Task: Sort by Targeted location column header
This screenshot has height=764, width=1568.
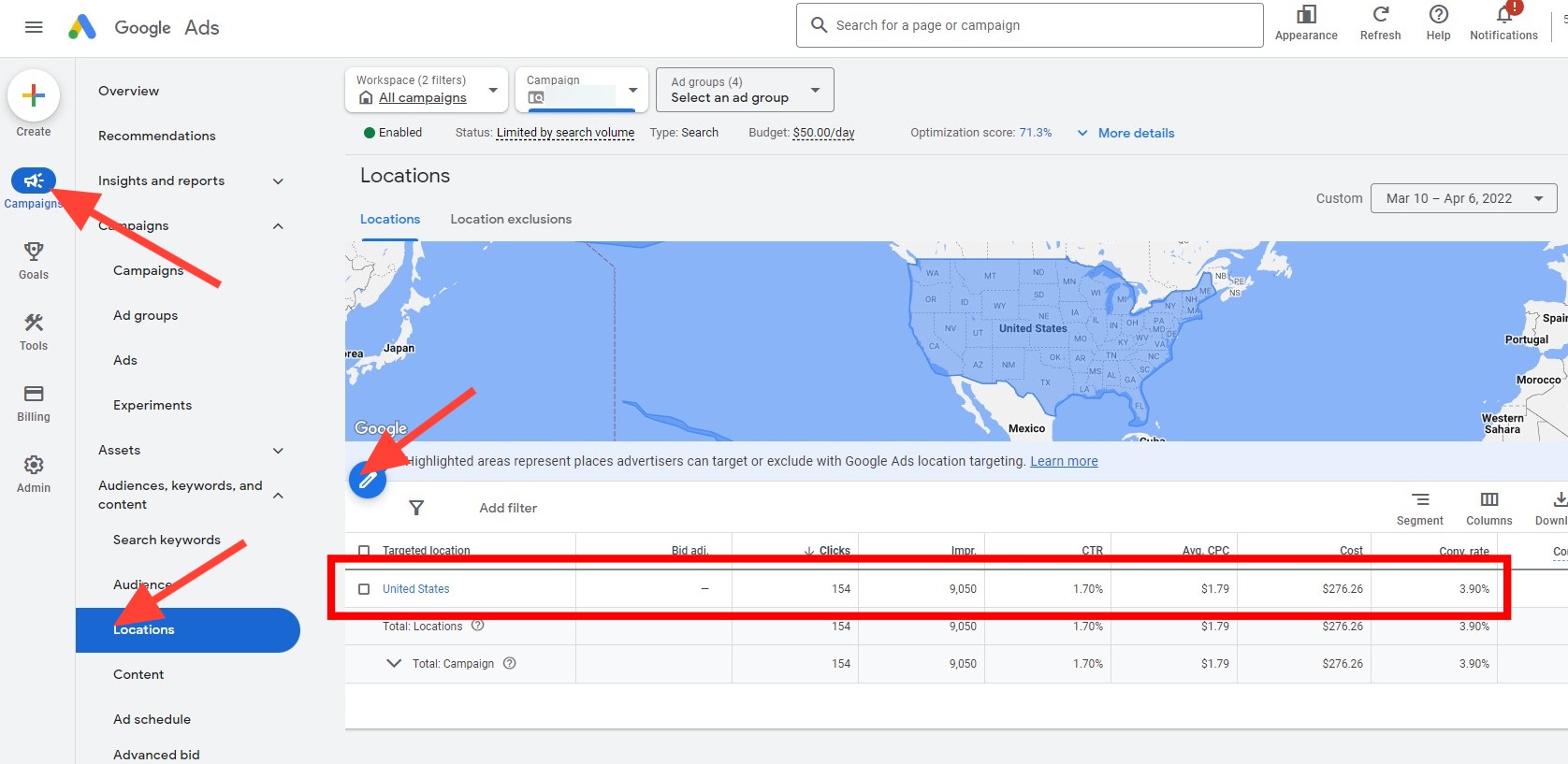Action: coord(427,551)
